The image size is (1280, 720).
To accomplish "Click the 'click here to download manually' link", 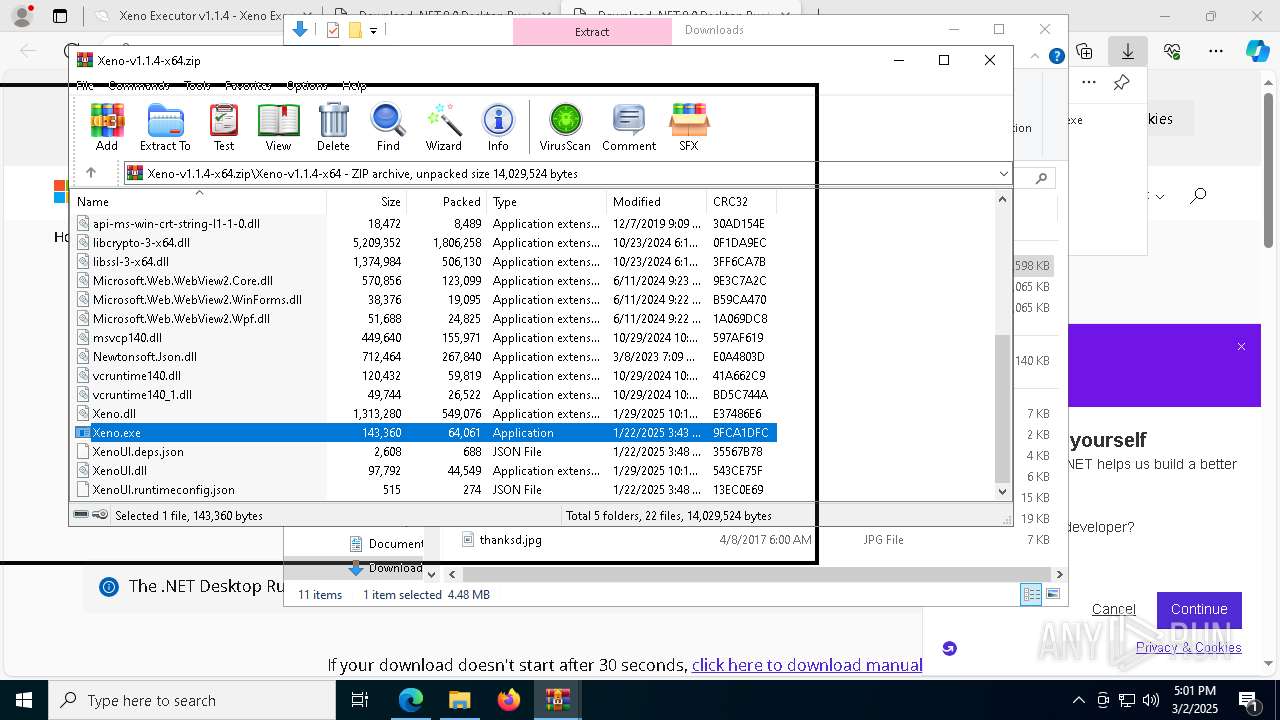I will coord(807,665).
